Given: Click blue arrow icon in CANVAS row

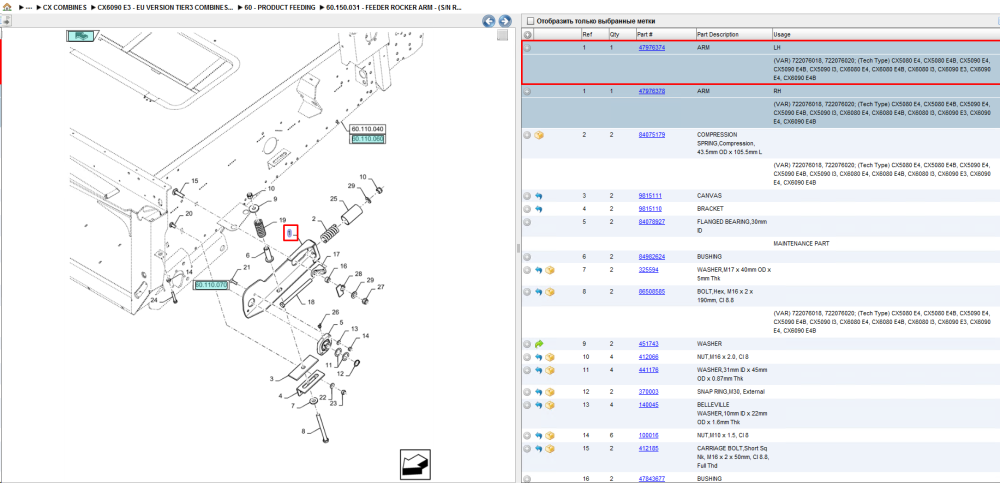Looking at the screenshot, I should [539, 196].
